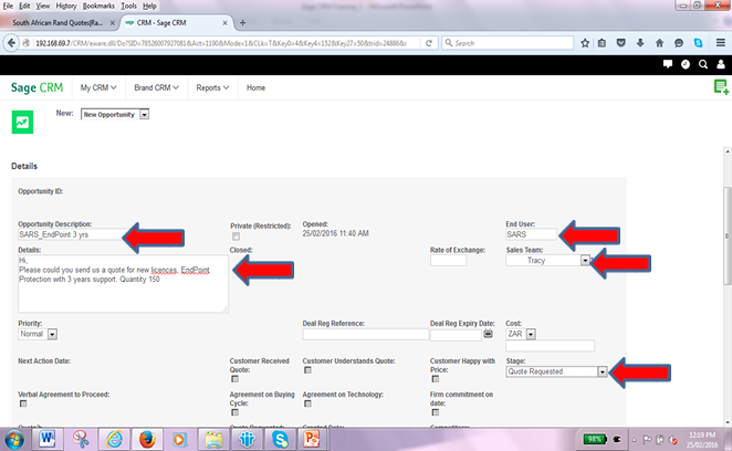
Task: Reload the page with the refresh icon
Action: 429,43
